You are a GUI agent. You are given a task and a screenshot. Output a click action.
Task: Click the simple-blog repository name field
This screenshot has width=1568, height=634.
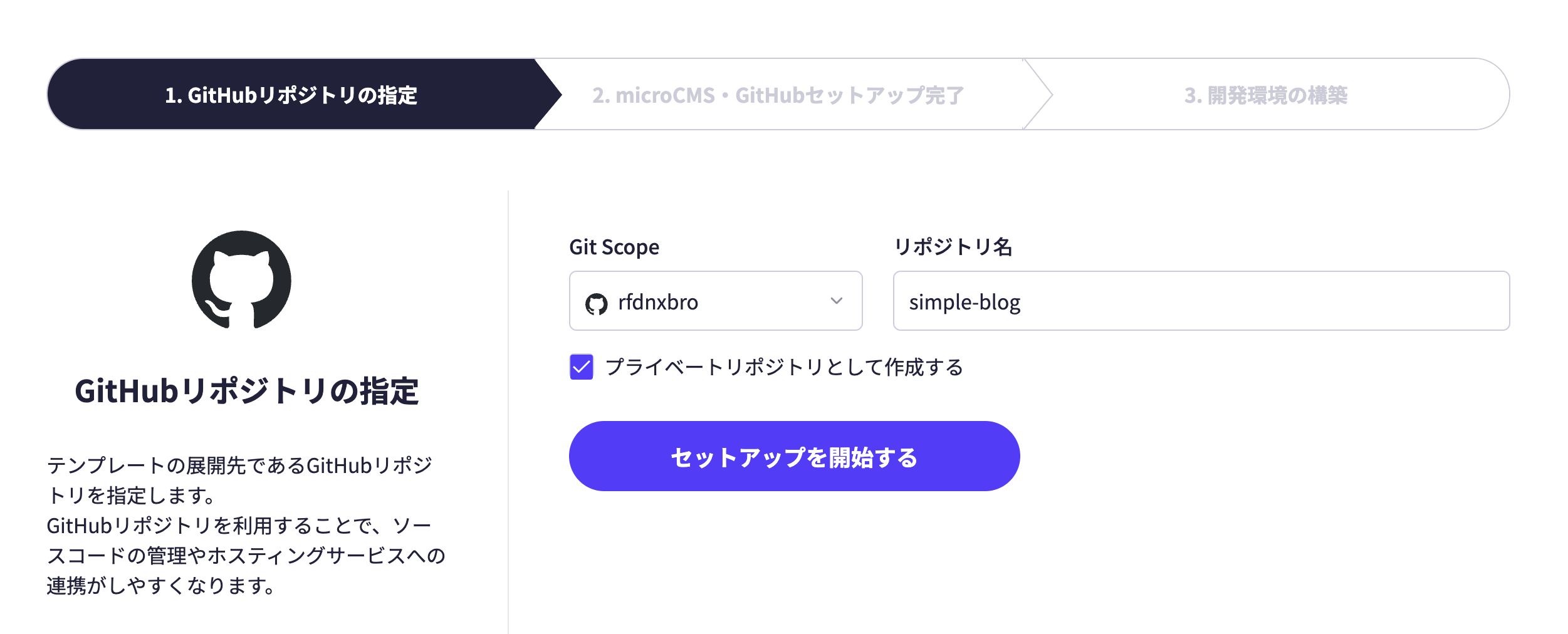pyautogui.click(x=1201, y=301)
